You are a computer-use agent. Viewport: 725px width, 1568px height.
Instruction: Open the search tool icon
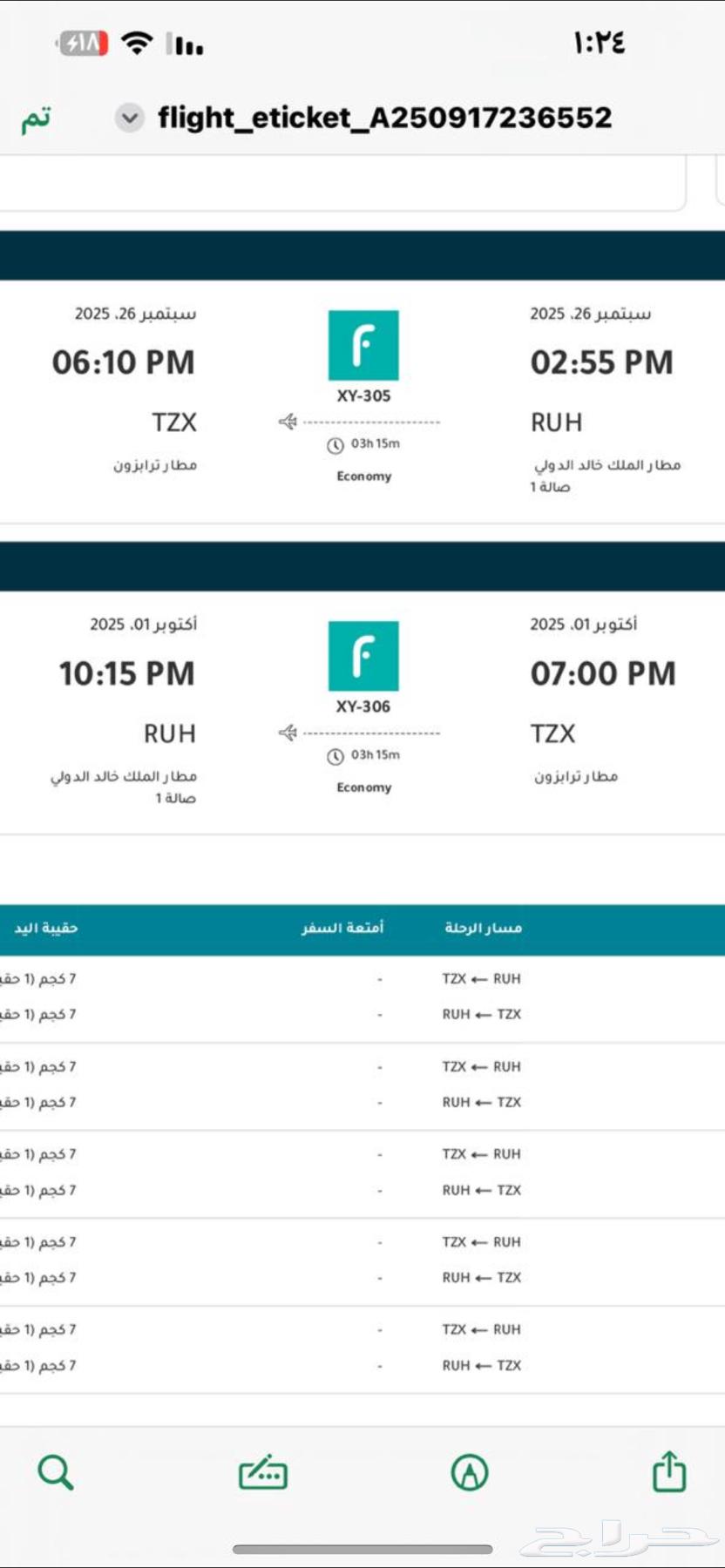click(x=56, y=1472)
